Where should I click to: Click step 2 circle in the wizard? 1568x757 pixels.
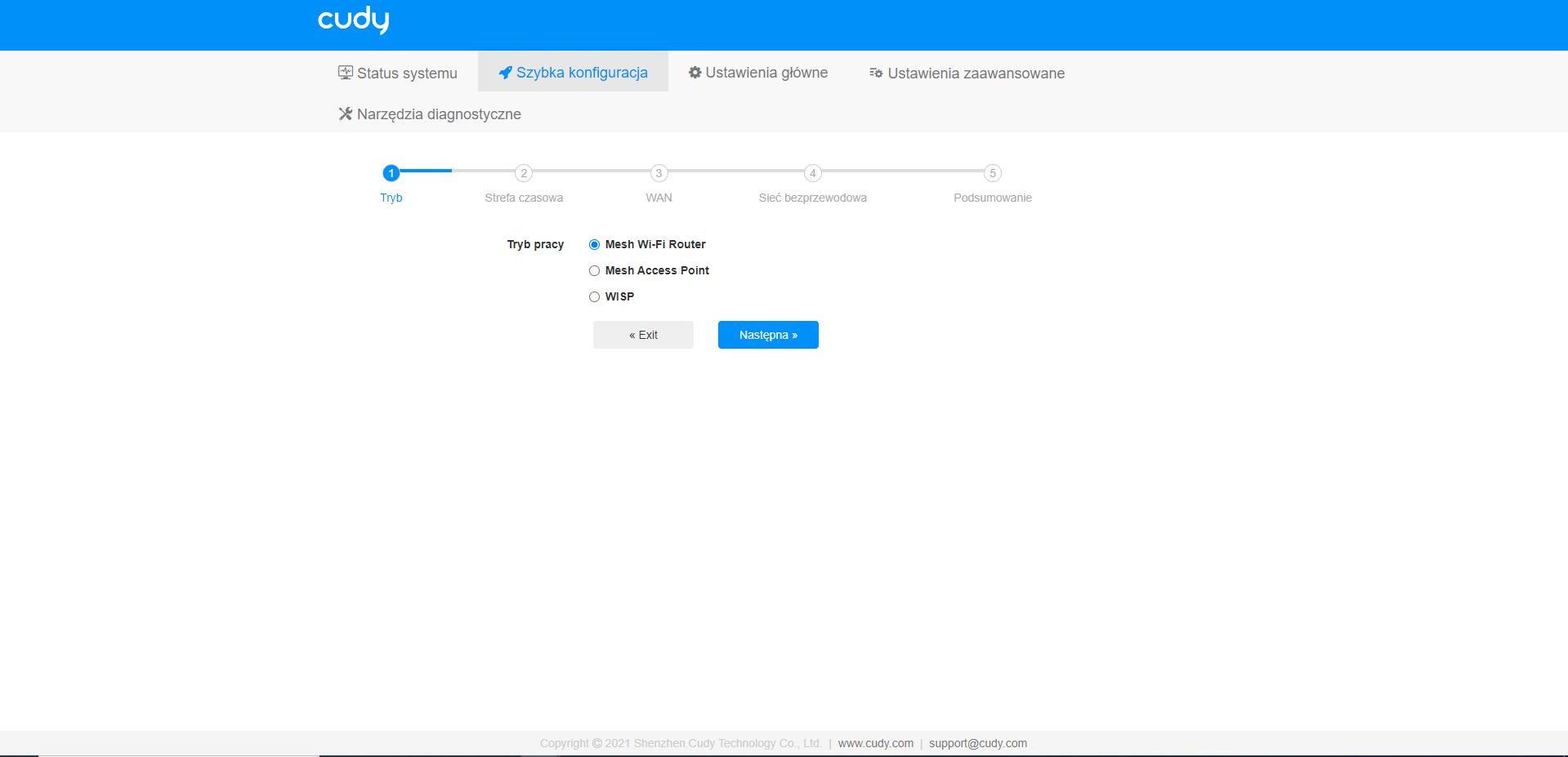524,173
